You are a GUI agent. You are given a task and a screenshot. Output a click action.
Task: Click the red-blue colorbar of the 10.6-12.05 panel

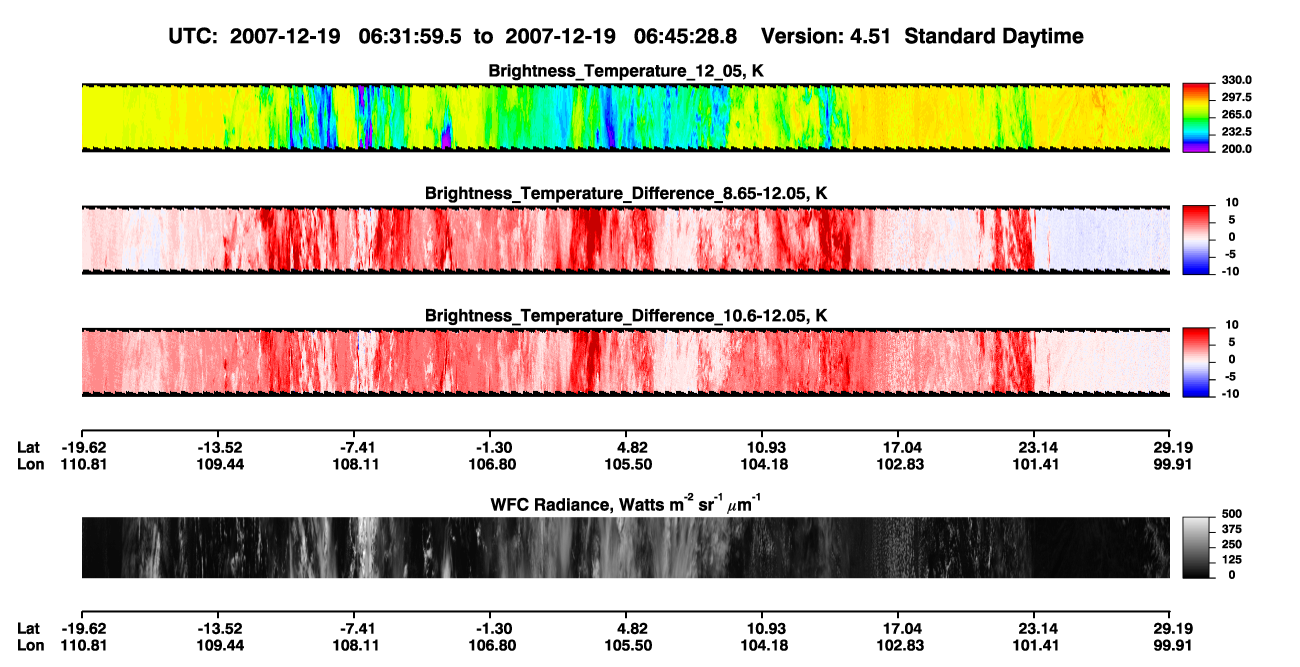click(x=1197, y=360)
